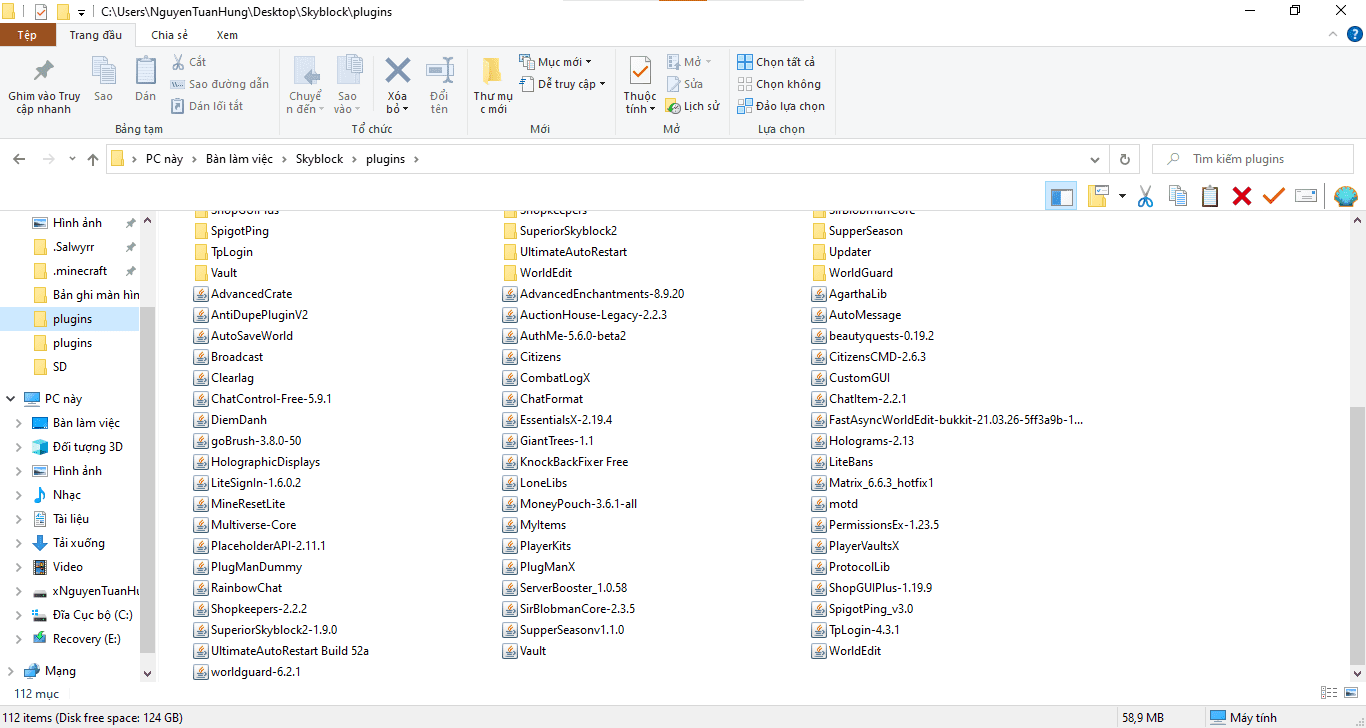Open the Chuyển đến dropdown
The width and height of the screenshot is (1366, 728).
(x=306, y=85)
